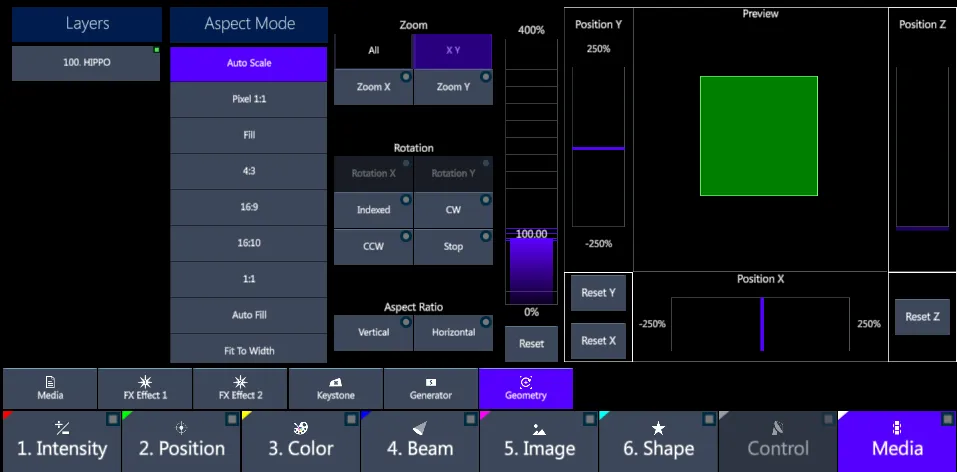Screen dimensions: 957x472
Task: Reset the Position Y value
Action: click(x=598, y=292)
